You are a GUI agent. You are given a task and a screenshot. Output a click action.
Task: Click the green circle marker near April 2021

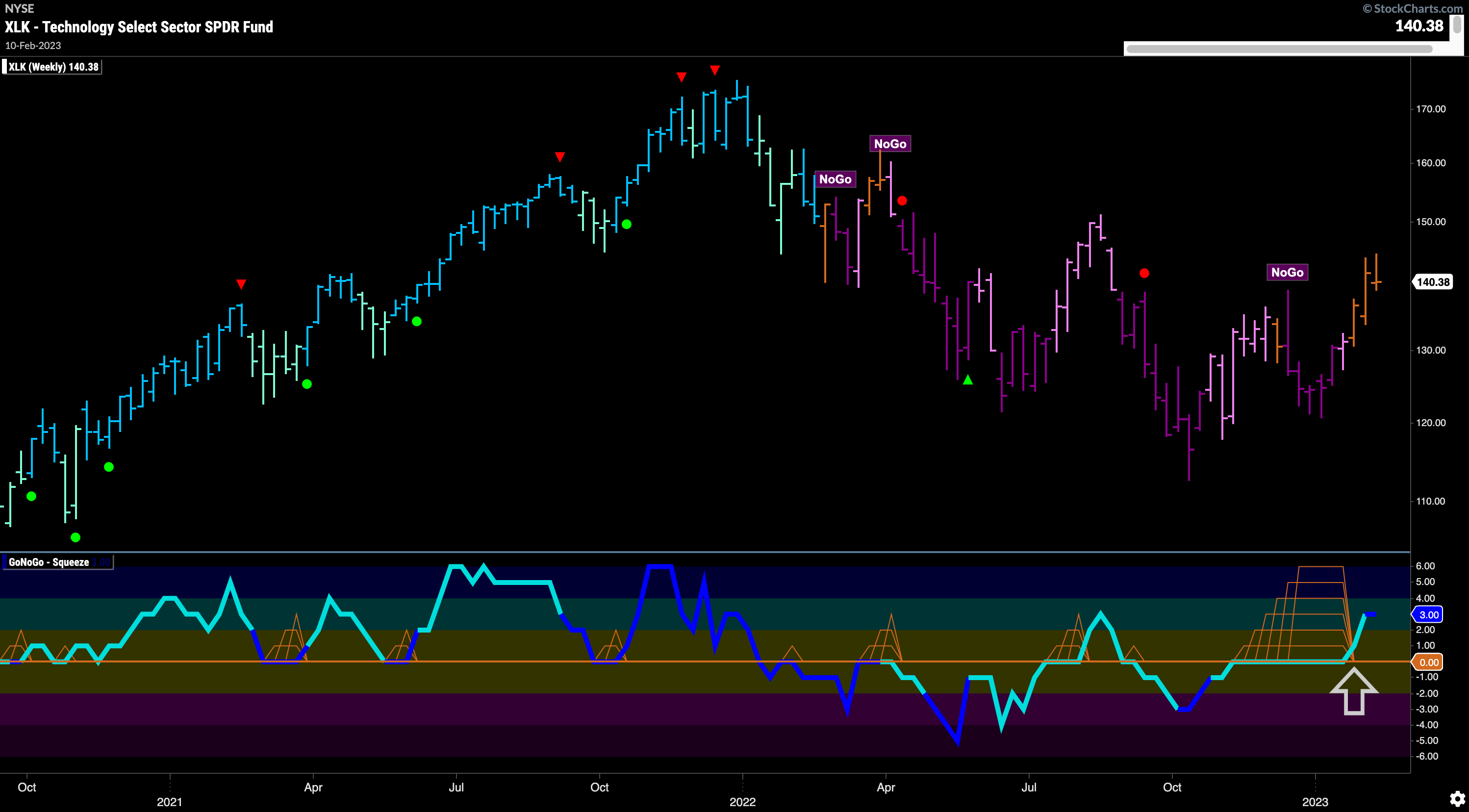pos(307,384)
